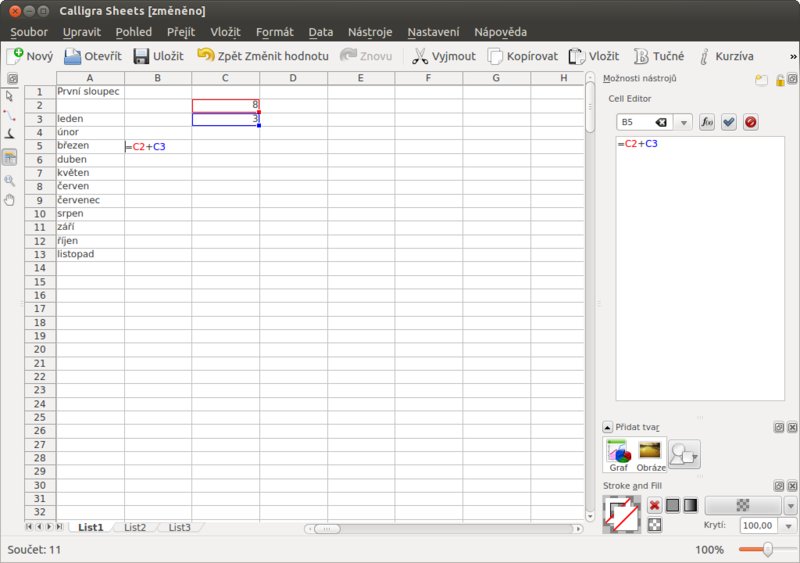The width and height of the screenshot is (800, 563).
Task: Open the Krytí opacity dropdown arrow
Action: click(788, 526)
